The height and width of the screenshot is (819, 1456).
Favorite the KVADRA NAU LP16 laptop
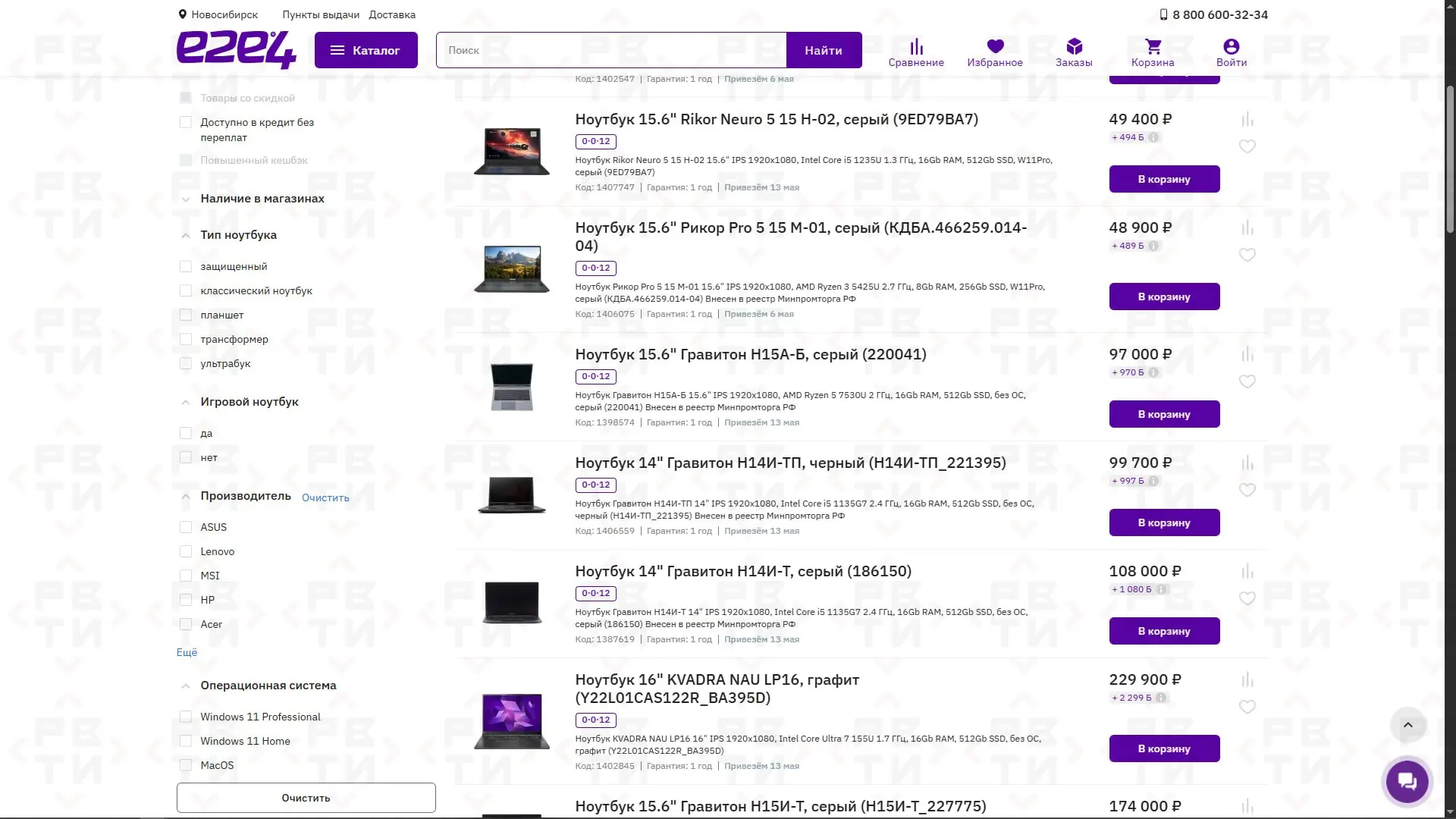pyautogui.click(x=1247, y=707)
